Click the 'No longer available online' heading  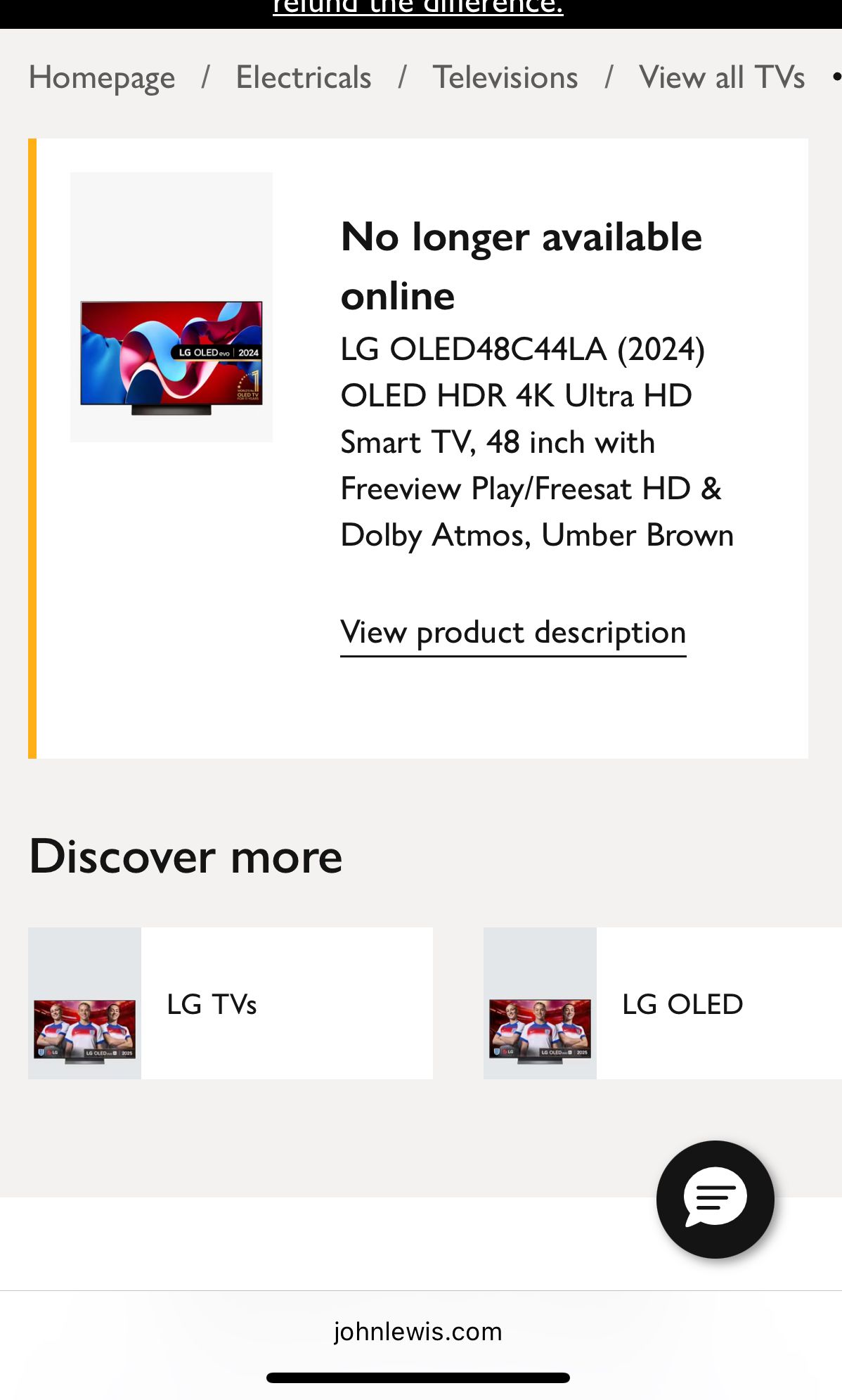point(522,266)
